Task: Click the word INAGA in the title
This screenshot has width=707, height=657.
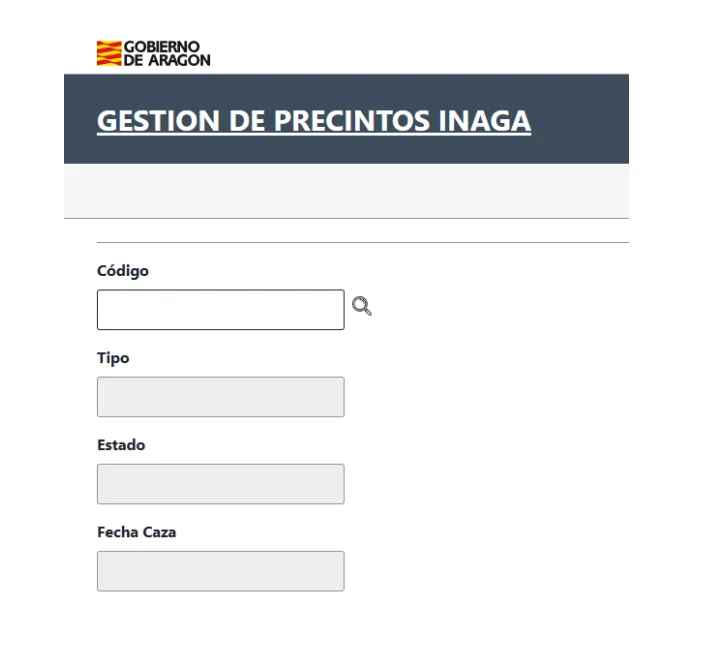Action: click(x=486, y=121)
